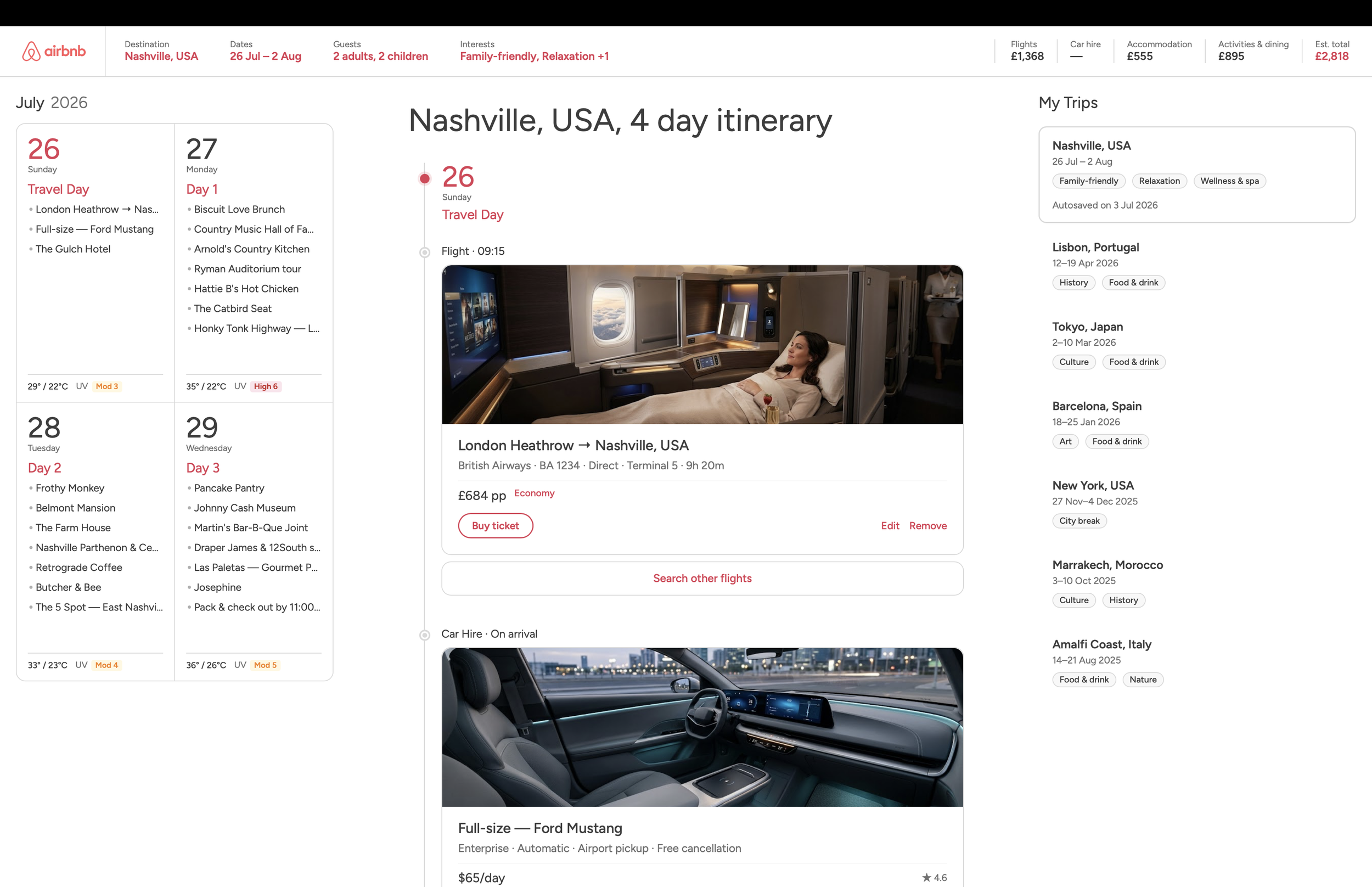Click the Flight 09:15 timeline marker
The width and height of the screenshot is (1372, 887).
(425, 252)
